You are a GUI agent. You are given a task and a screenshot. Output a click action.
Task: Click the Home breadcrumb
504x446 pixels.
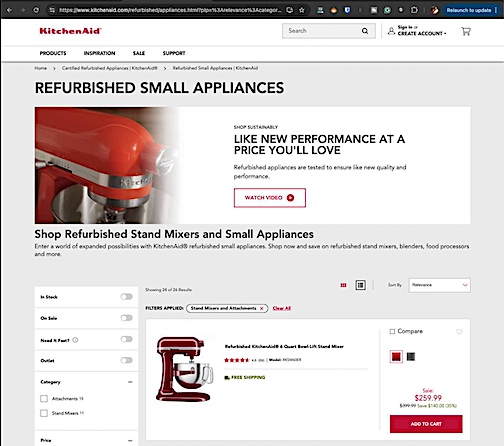(41, 68)
